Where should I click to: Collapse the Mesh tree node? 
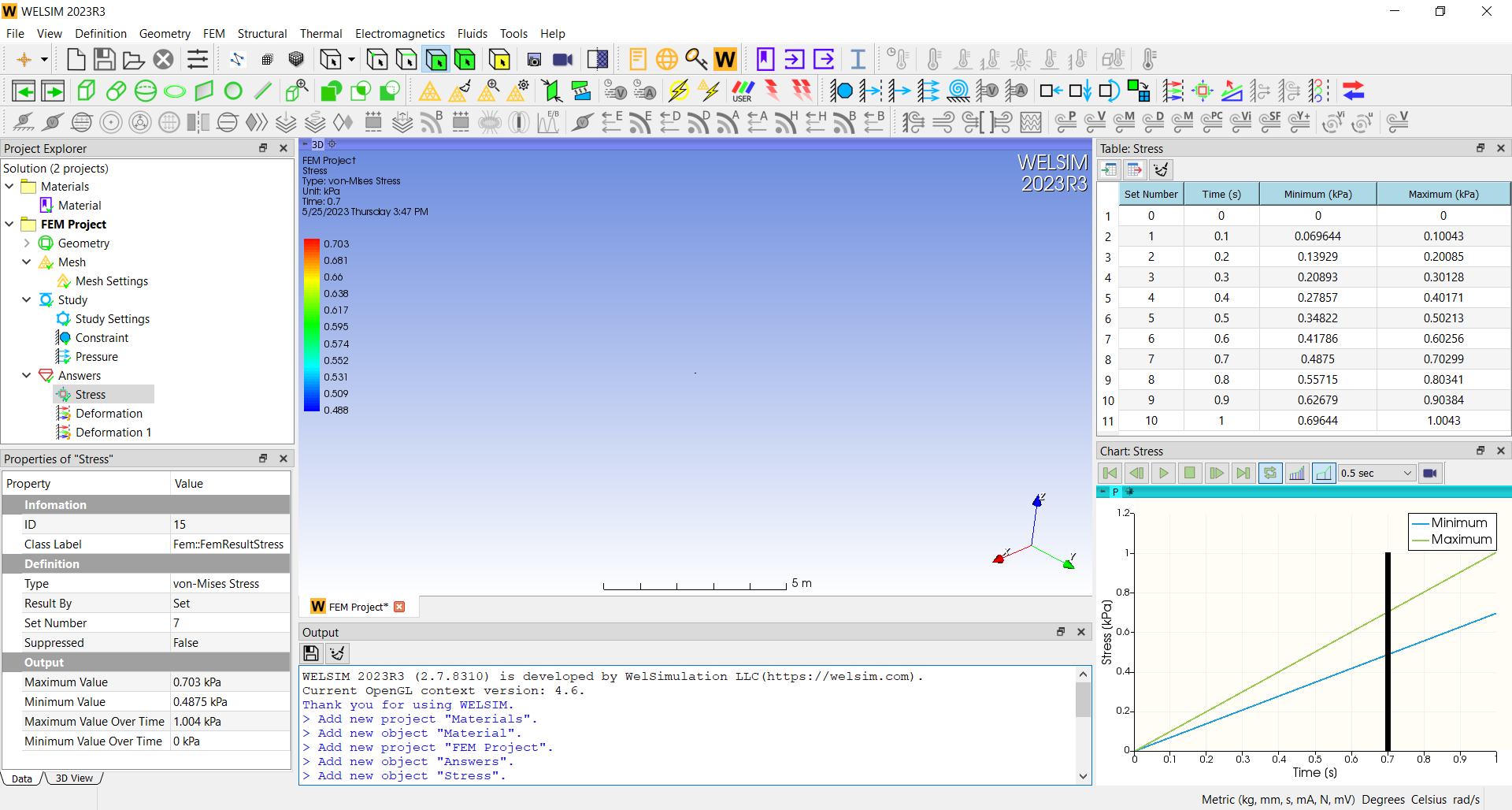[x=27, y=262]
